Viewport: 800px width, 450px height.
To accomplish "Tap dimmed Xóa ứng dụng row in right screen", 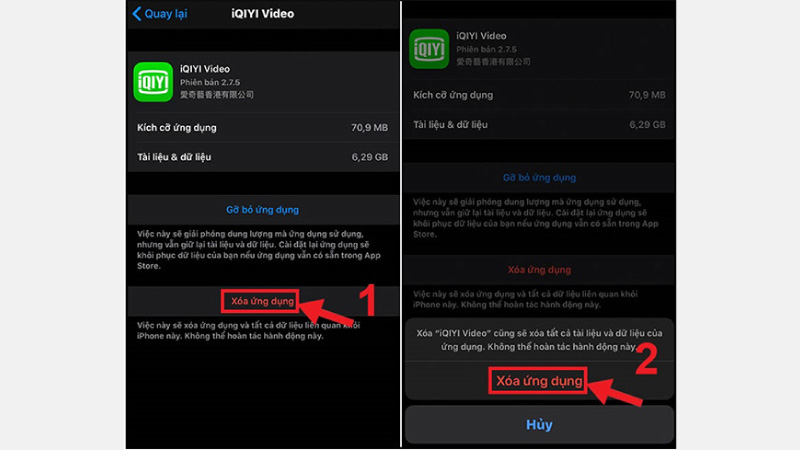I will (x=539, y=269).
